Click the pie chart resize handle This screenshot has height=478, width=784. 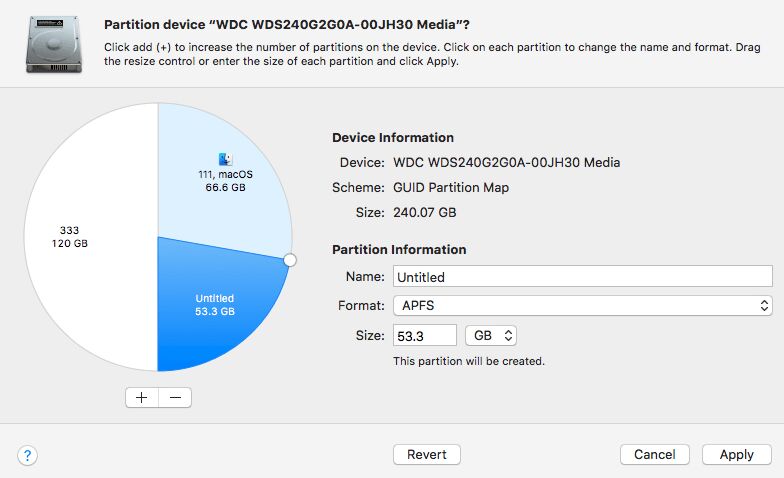(290, 260)
